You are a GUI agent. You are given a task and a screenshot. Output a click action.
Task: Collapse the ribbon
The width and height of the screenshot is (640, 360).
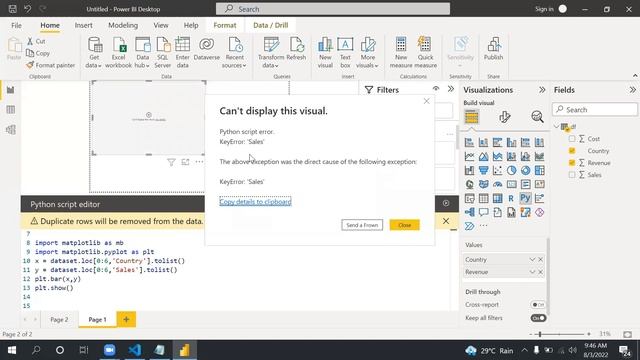coord(635,76)
